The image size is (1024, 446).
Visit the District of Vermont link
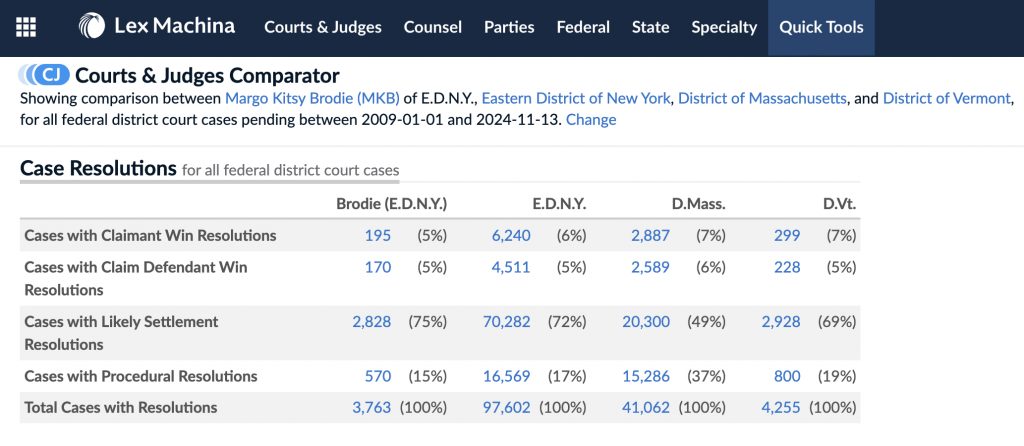point(947,98)
